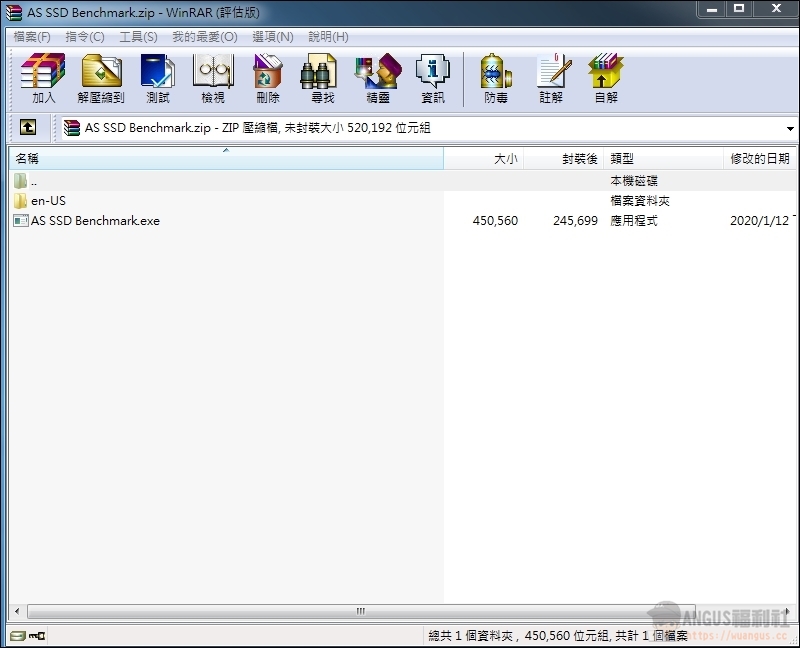This screenshot has height=648, width=800.
Task: Click the 防毒 (Virus Scan) icon
Action: (x=496, y=78)
